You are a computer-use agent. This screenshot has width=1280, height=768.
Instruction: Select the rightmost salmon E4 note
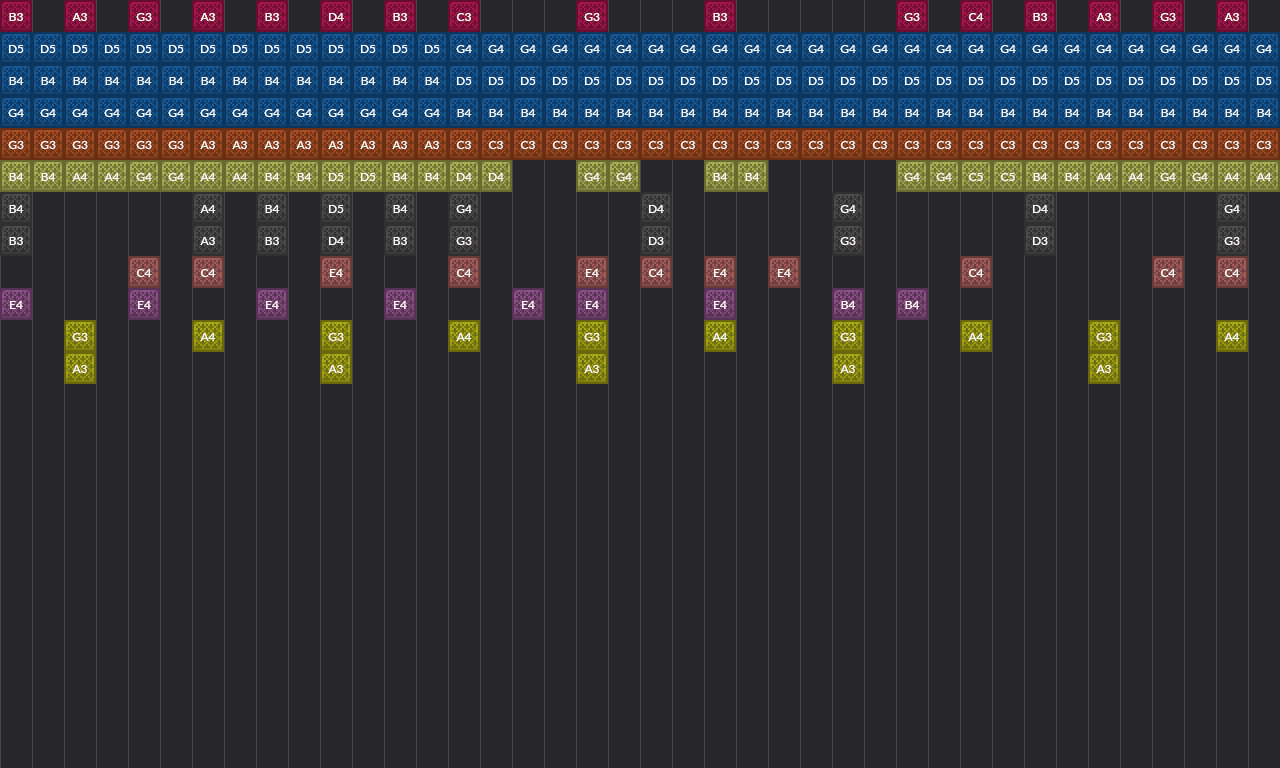pyautogui.click(x=784, y=273)
